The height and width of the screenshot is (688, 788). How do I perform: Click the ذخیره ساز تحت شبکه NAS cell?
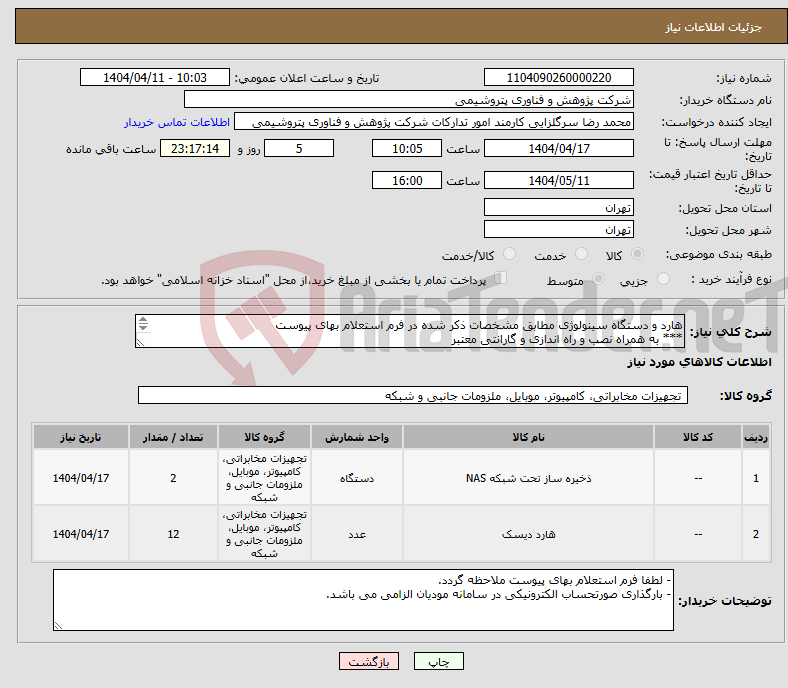[528, 478]
